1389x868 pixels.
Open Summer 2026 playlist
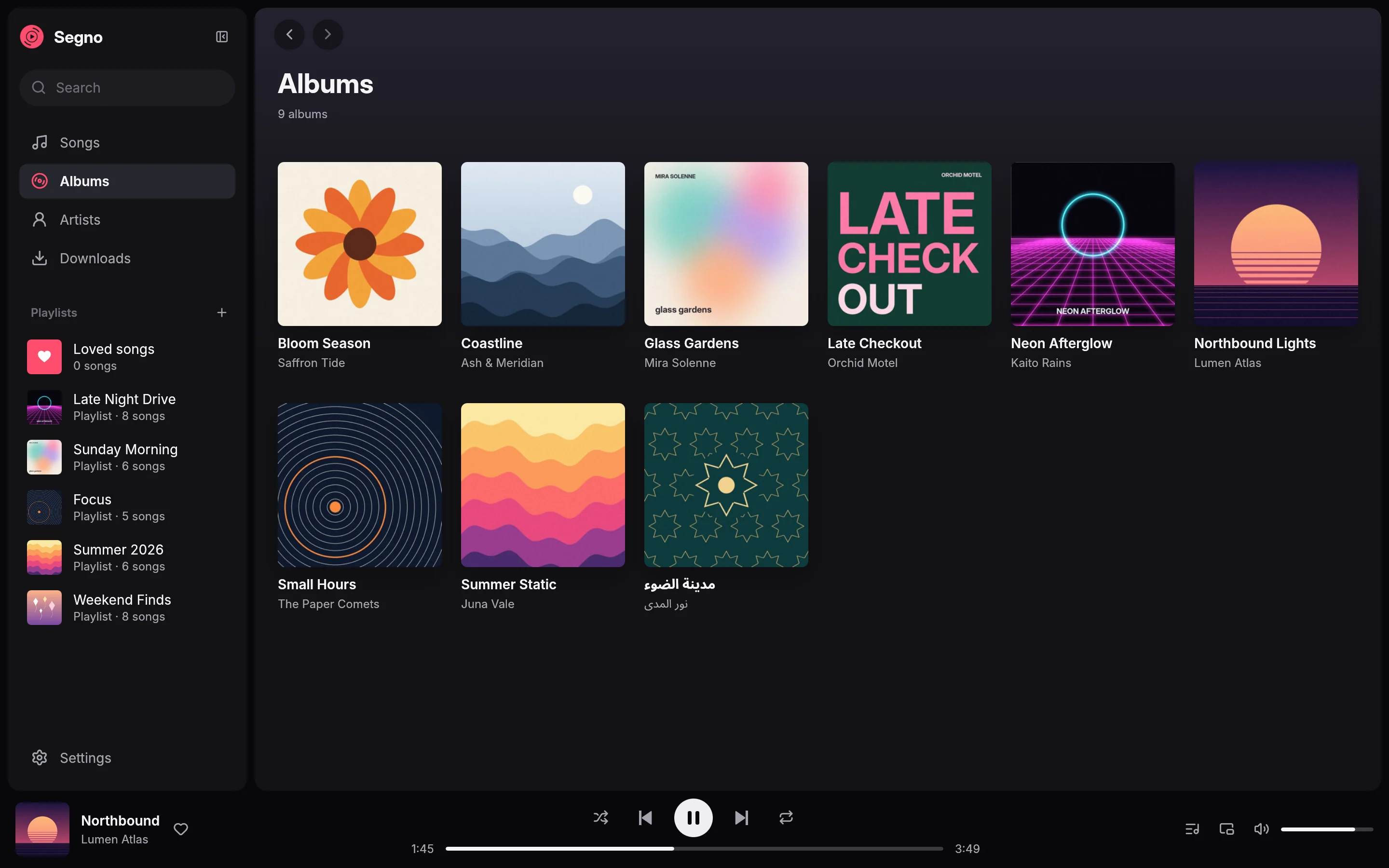[x=127, y=557]
